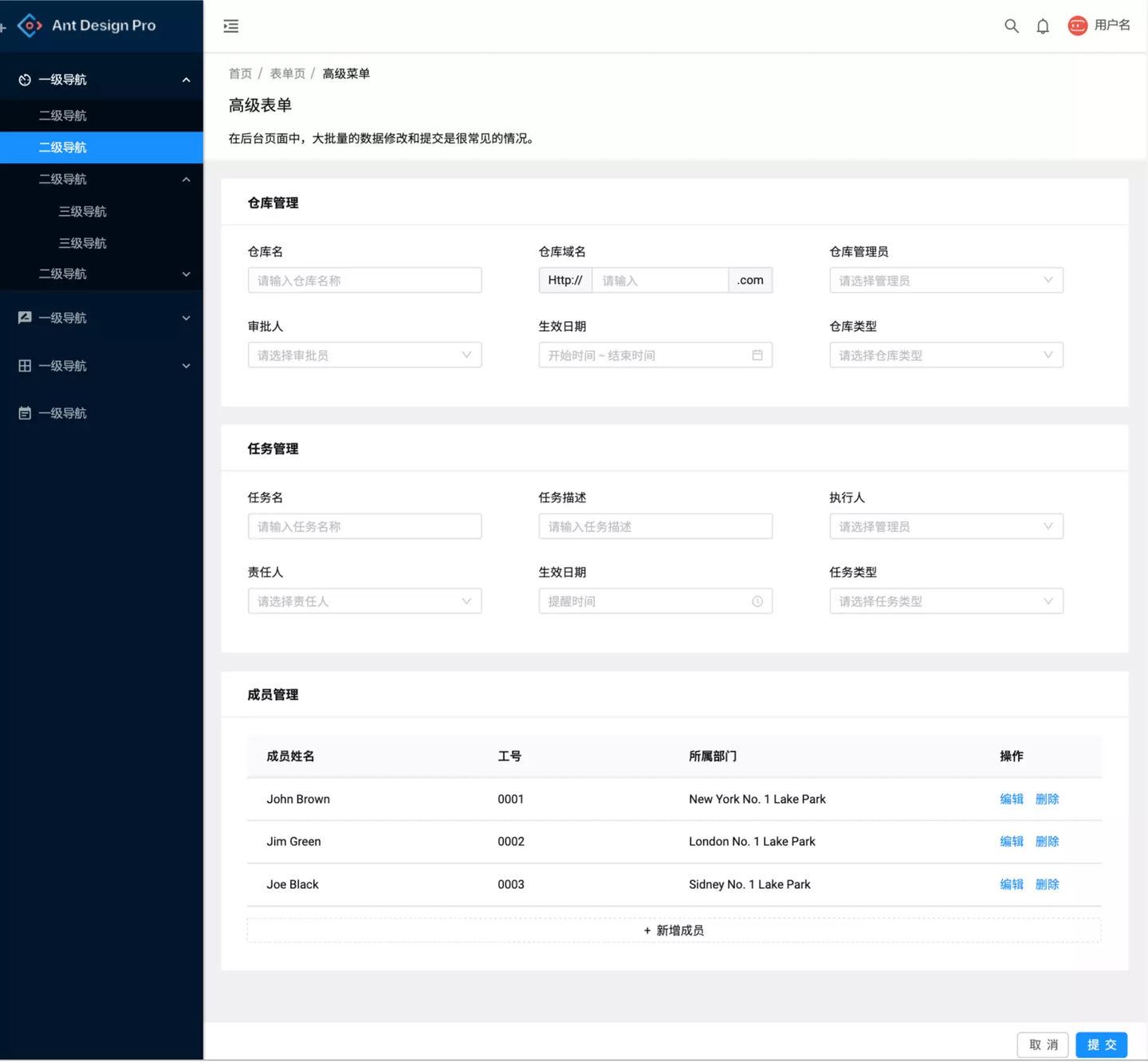
Task: Click the image icon beside 一级导航
Action: click(x=24, y=317)
